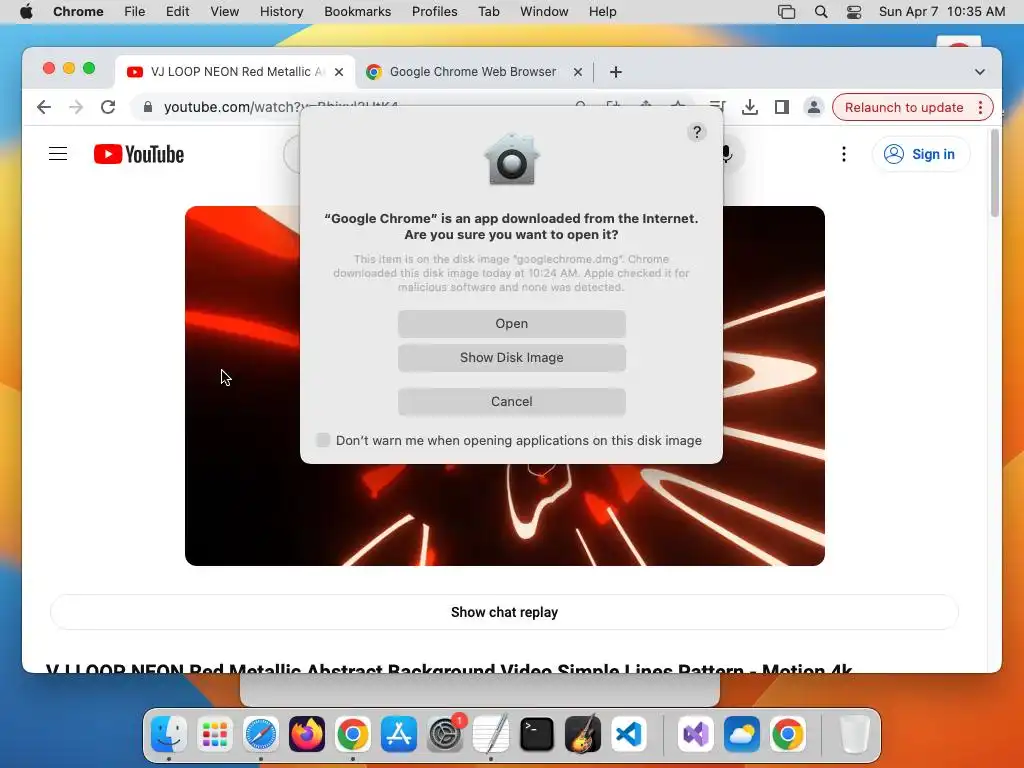Enable Don't warn me checkbox

(x=323, y=440)
